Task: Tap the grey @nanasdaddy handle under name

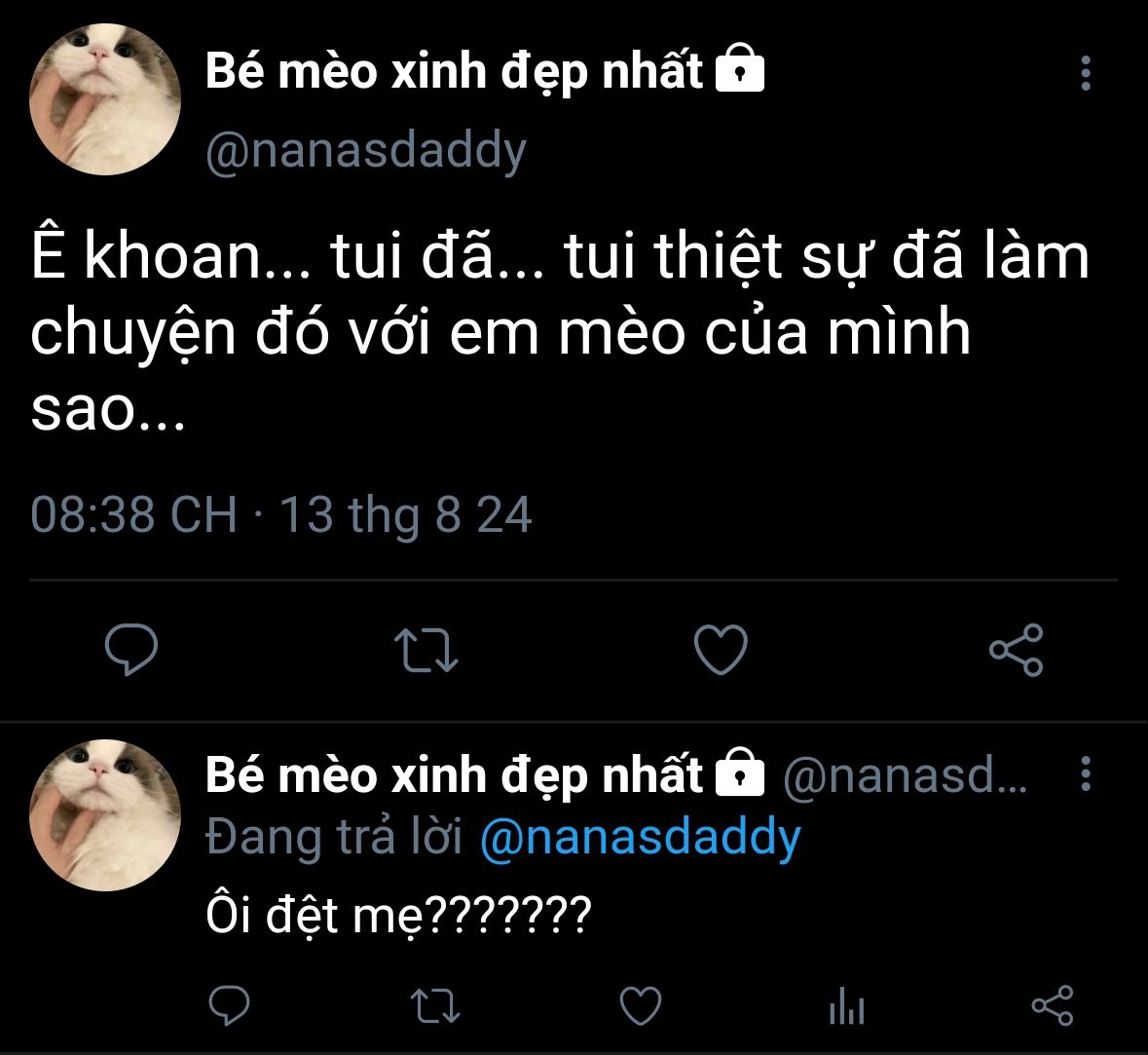Action: point(366,151)
